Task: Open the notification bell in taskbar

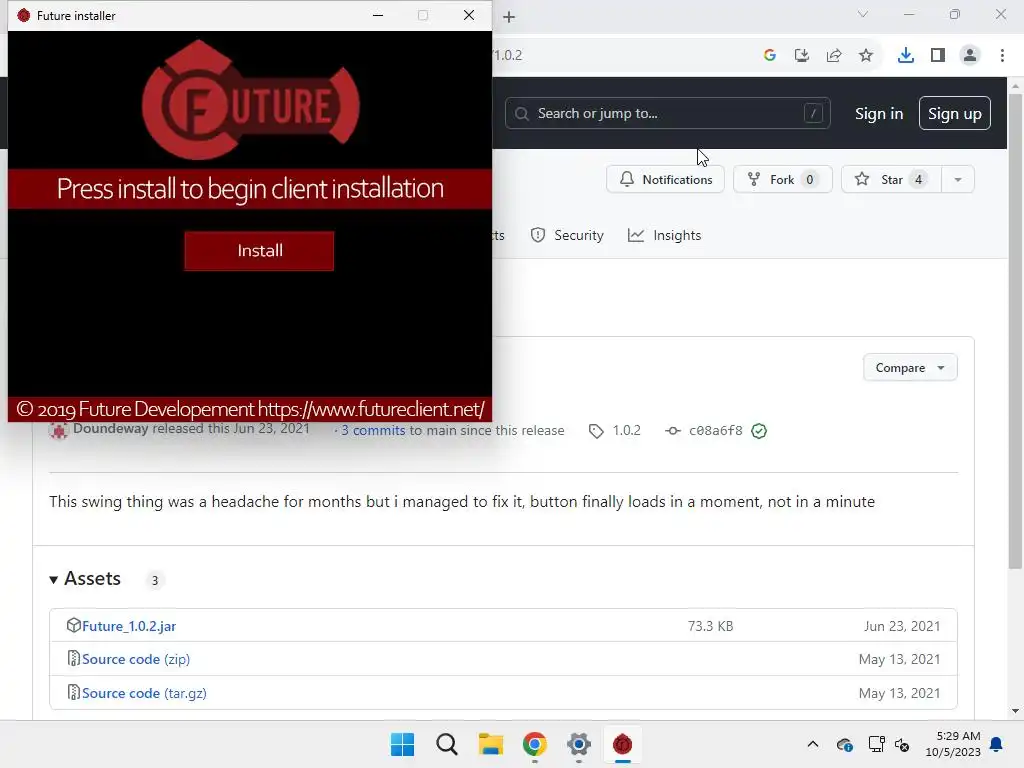Action: (997, 744)
